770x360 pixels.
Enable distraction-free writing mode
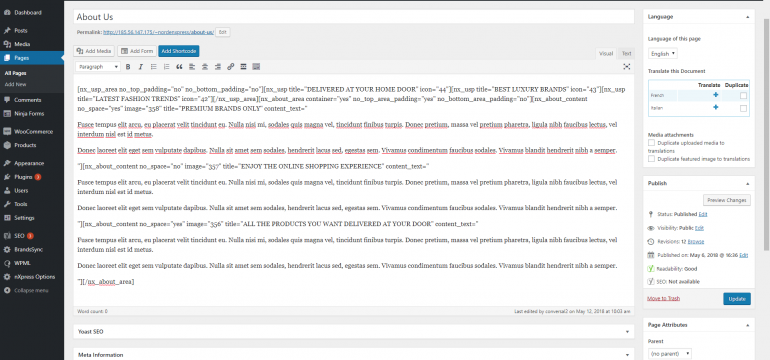click(x=627, y=67)
